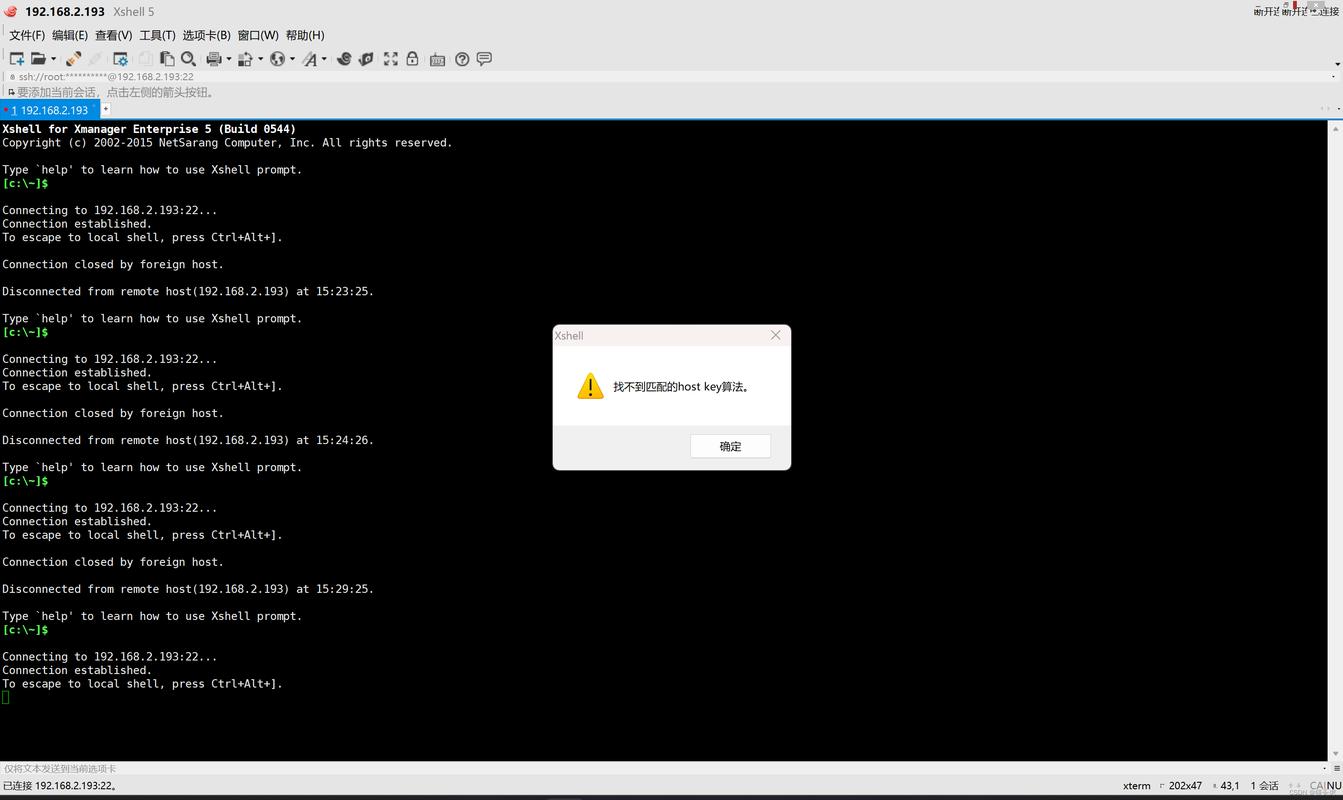Open the compose bar hamburger menu
The width and height of the screenshot is (1343, 800).
tap(1337, 768)
